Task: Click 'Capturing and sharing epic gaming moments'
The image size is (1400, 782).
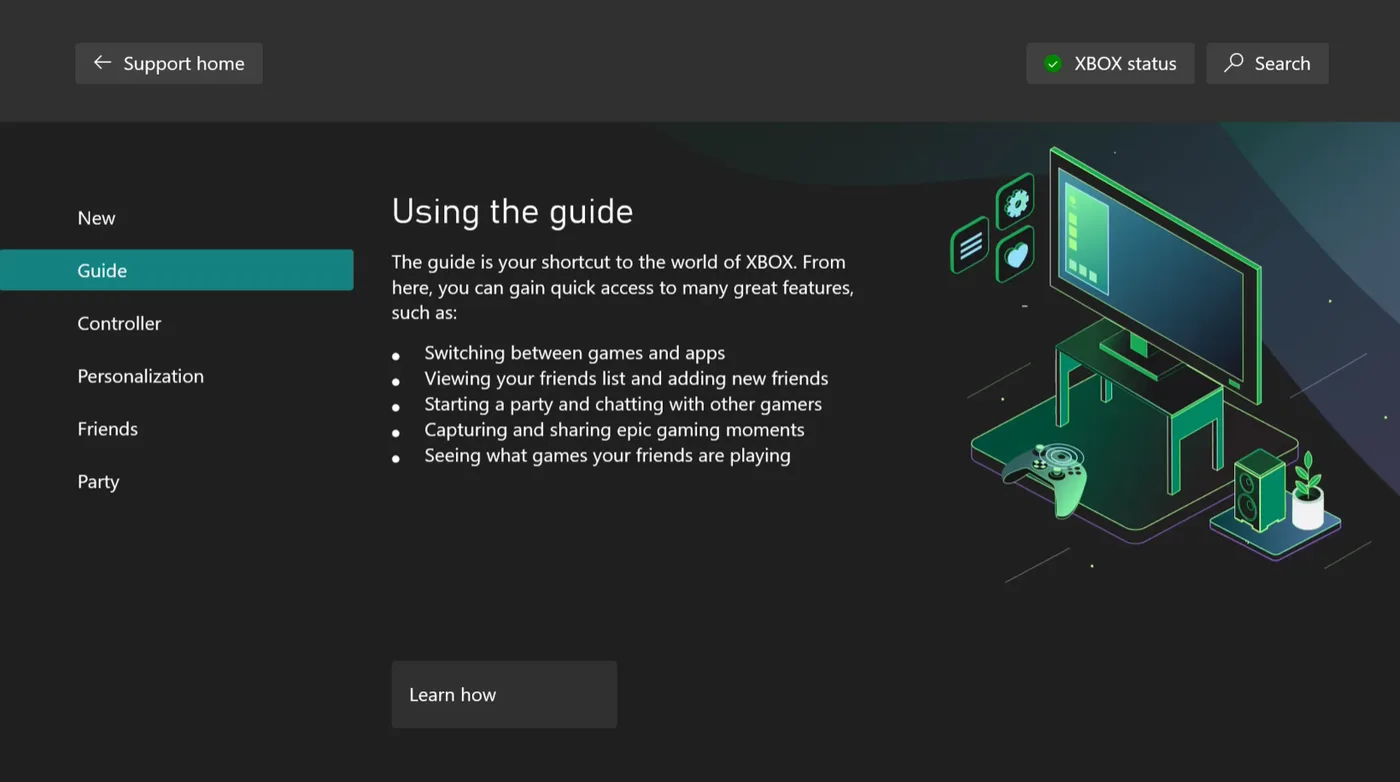Action: pos(614,430)
